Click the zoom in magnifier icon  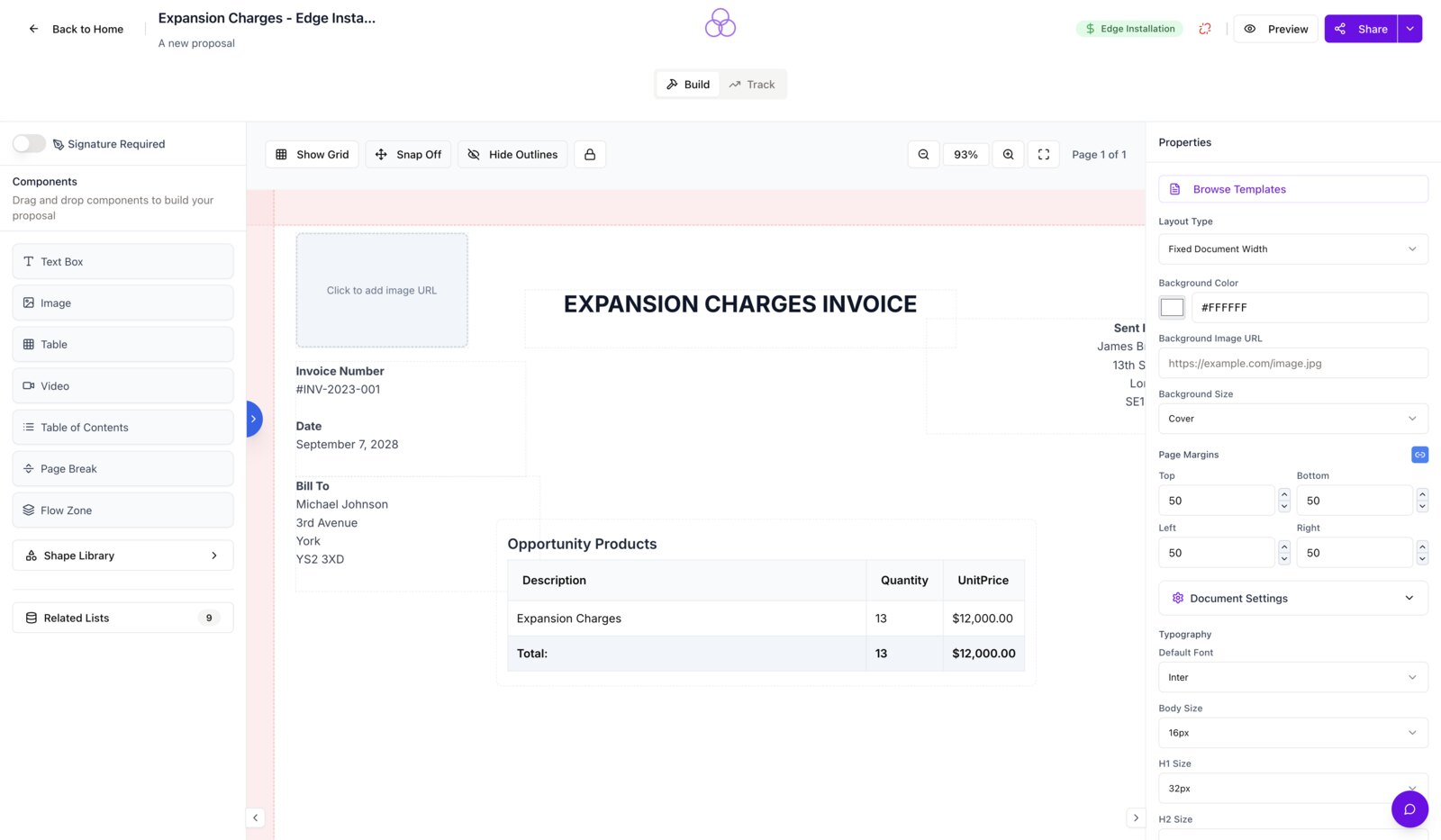pos(1008,154)
